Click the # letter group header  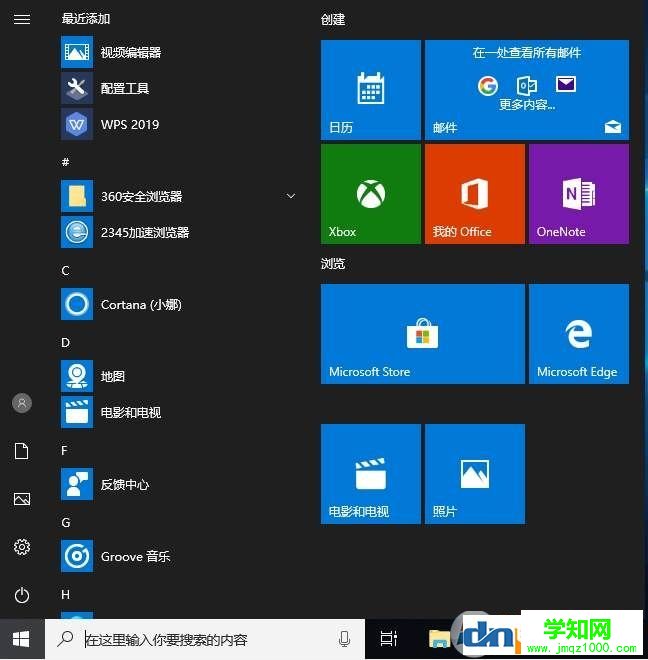pos(65,162)
